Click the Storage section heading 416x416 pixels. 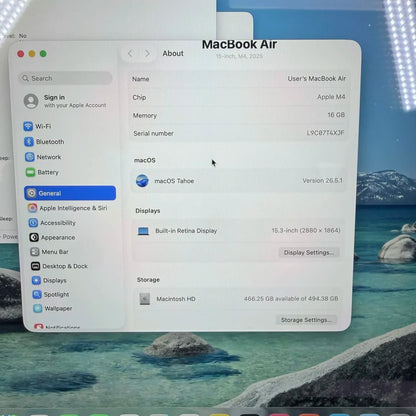click(x=148, y=280)
